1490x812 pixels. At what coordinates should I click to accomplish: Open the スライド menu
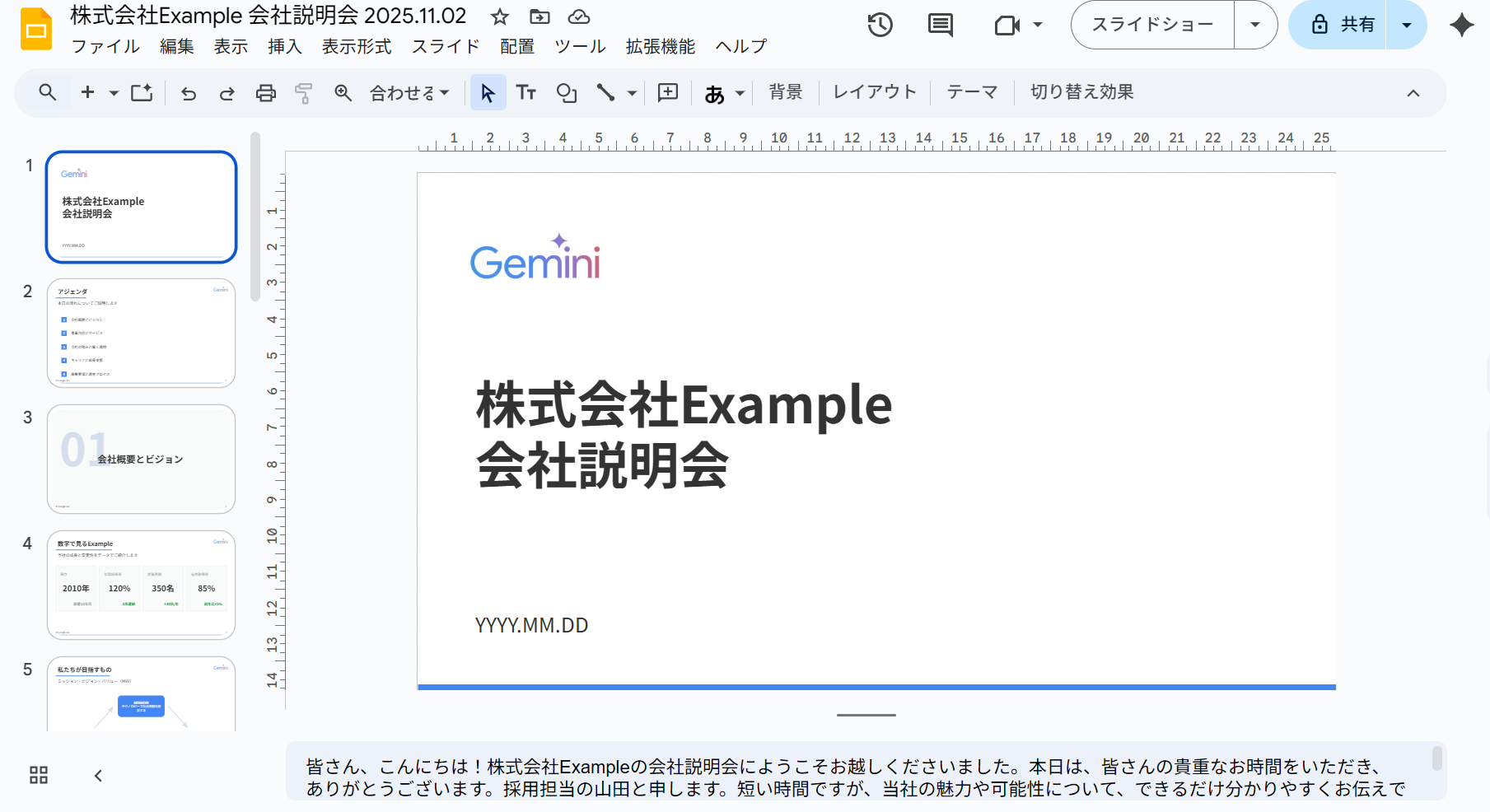(445, 47)
